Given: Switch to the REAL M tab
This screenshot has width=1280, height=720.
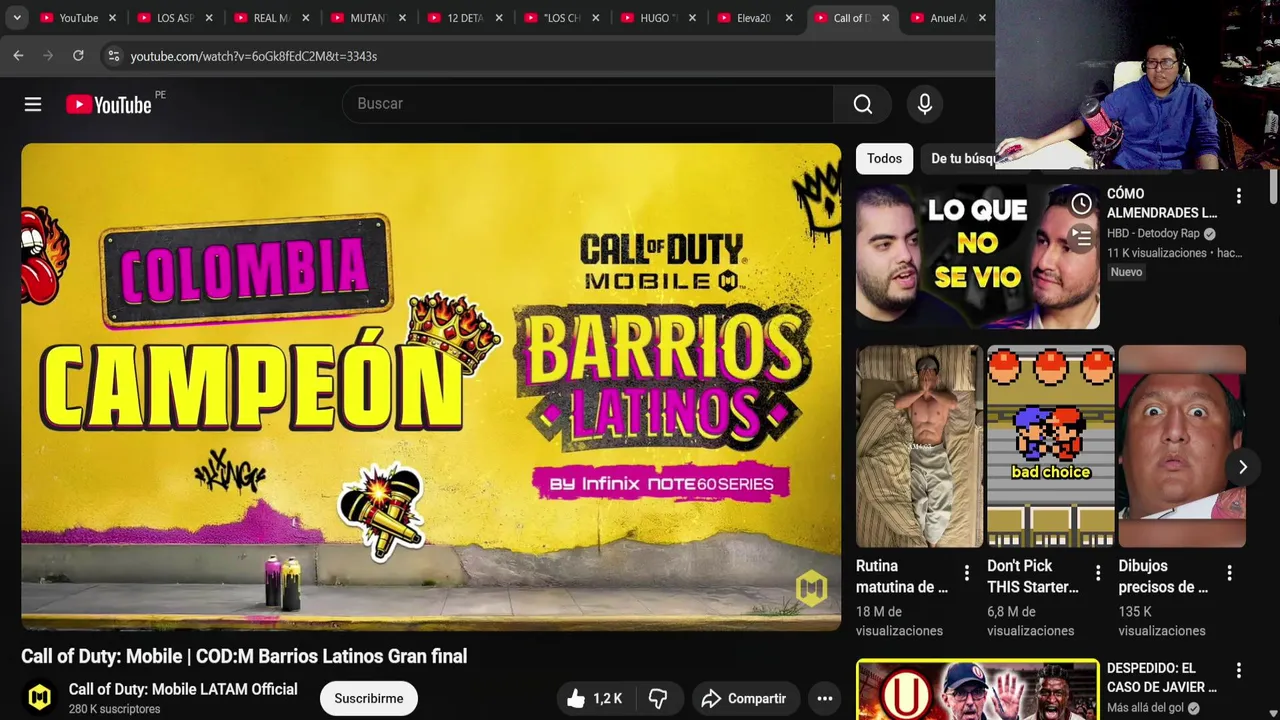Looking at the screenshot, I should [x=271, y=18].
